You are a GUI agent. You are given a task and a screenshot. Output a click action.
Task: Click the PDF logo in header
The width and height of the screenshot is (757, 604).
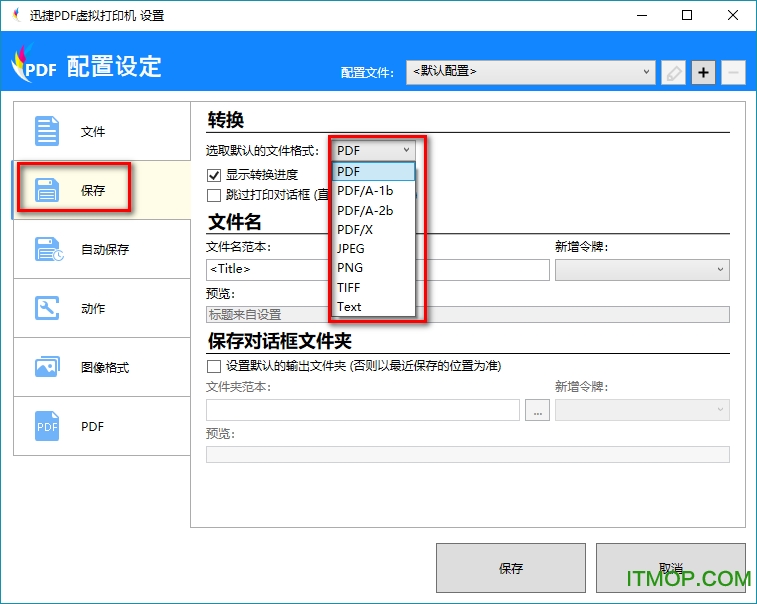(x=34, y=65)
